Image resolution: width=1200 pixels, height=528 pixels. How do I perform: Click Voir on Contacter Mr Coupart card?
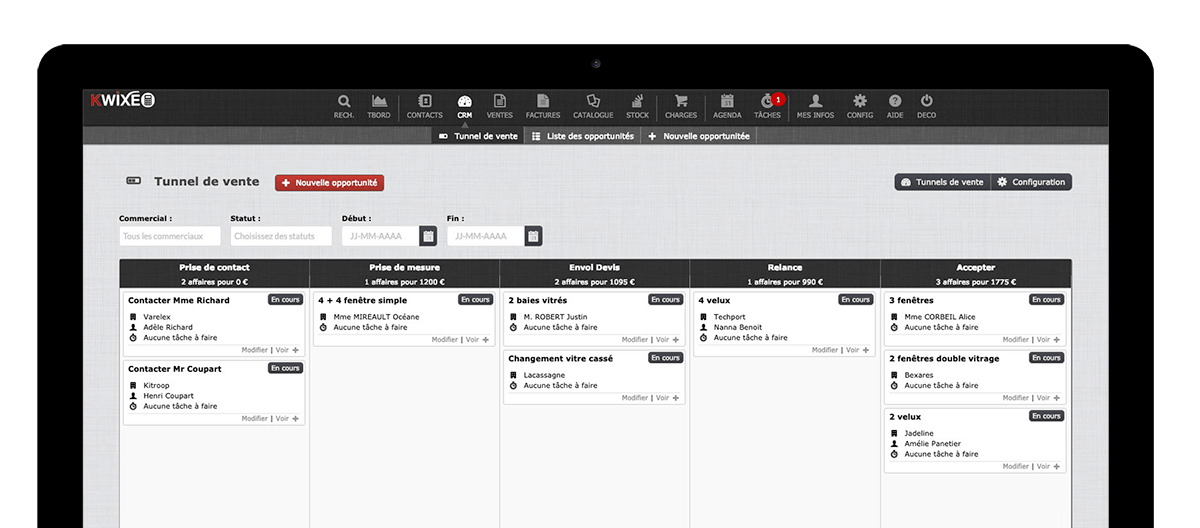[282, 419]
